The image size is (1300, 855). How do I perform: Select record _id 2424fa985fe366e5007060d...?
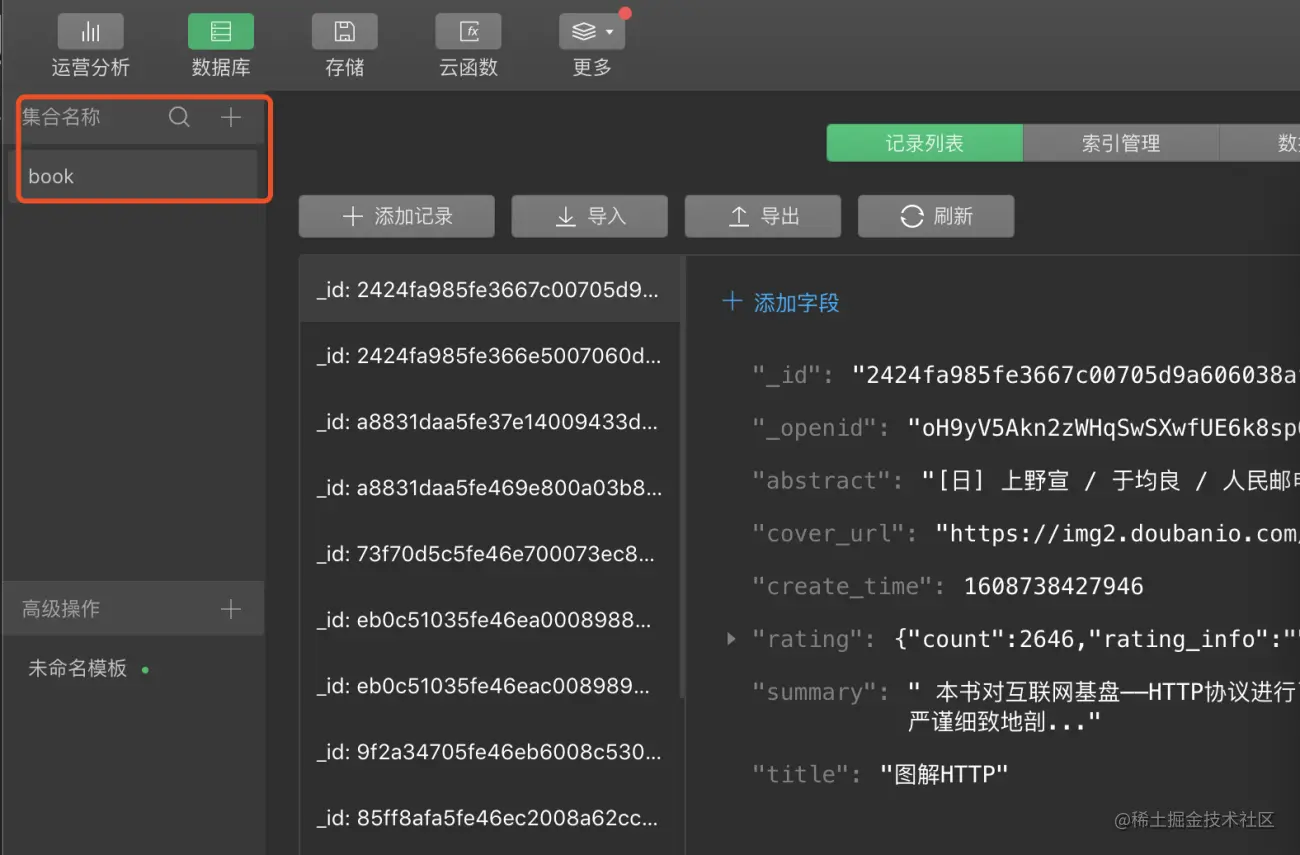click(490, 356)
